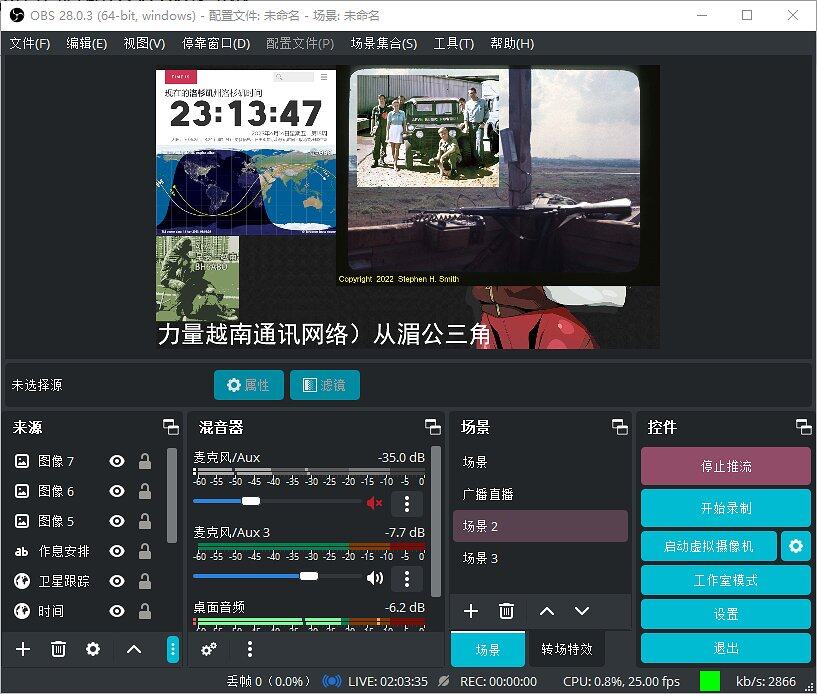Open virtual camera settings gear
The width and height of the screenshot is (817, 694).
(796, 546)
